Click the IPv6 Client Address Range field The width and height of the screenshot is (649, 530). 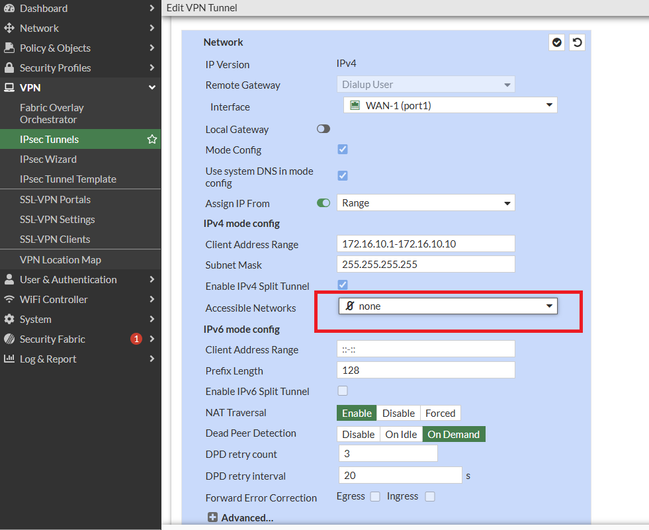point(426,349)
